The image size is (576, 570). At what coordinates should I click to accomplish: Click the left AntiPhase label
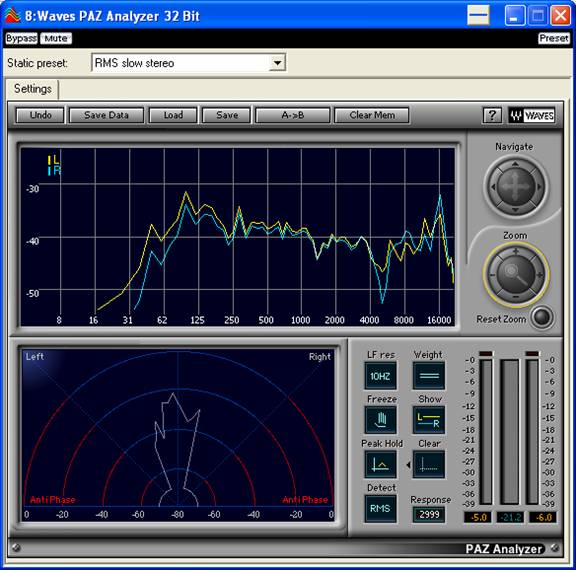click(x=53, y=500)
